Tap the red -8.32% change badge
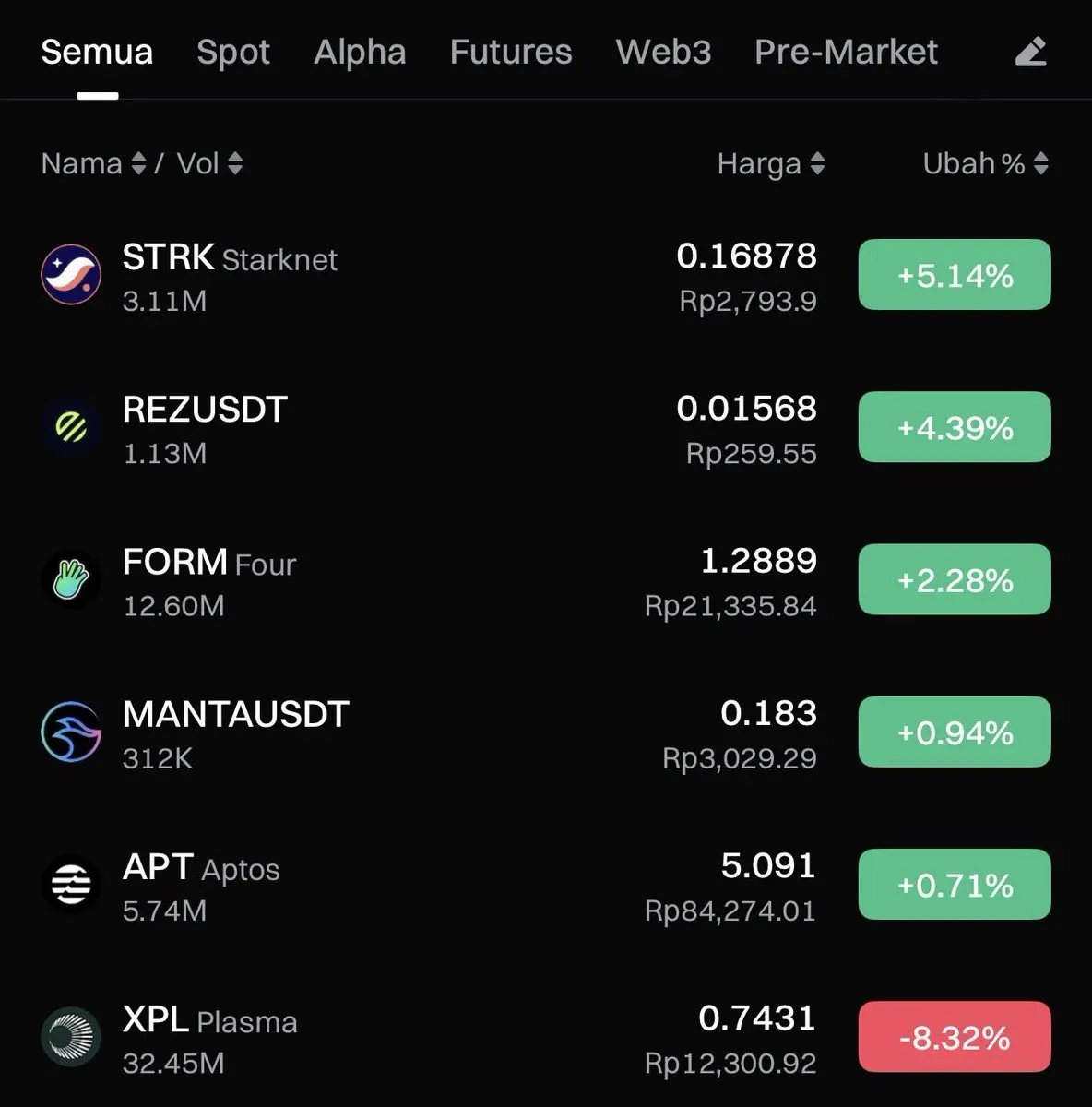 955,1037
